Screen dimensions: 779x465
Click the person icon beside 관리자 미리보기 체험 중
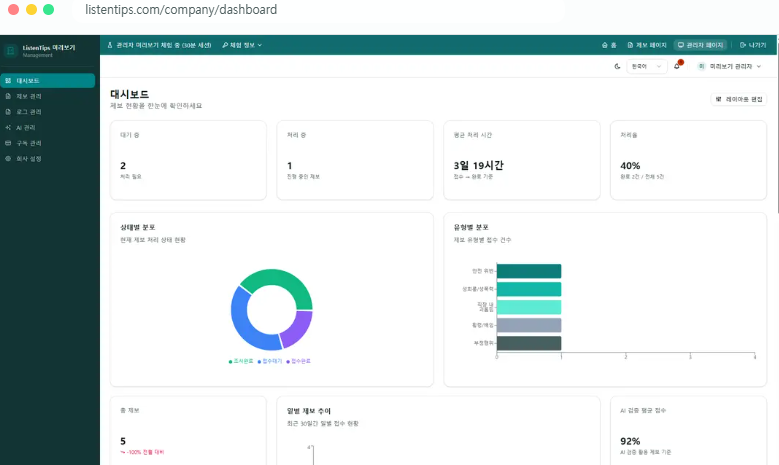pyautogui.click(x=110, y=45)
